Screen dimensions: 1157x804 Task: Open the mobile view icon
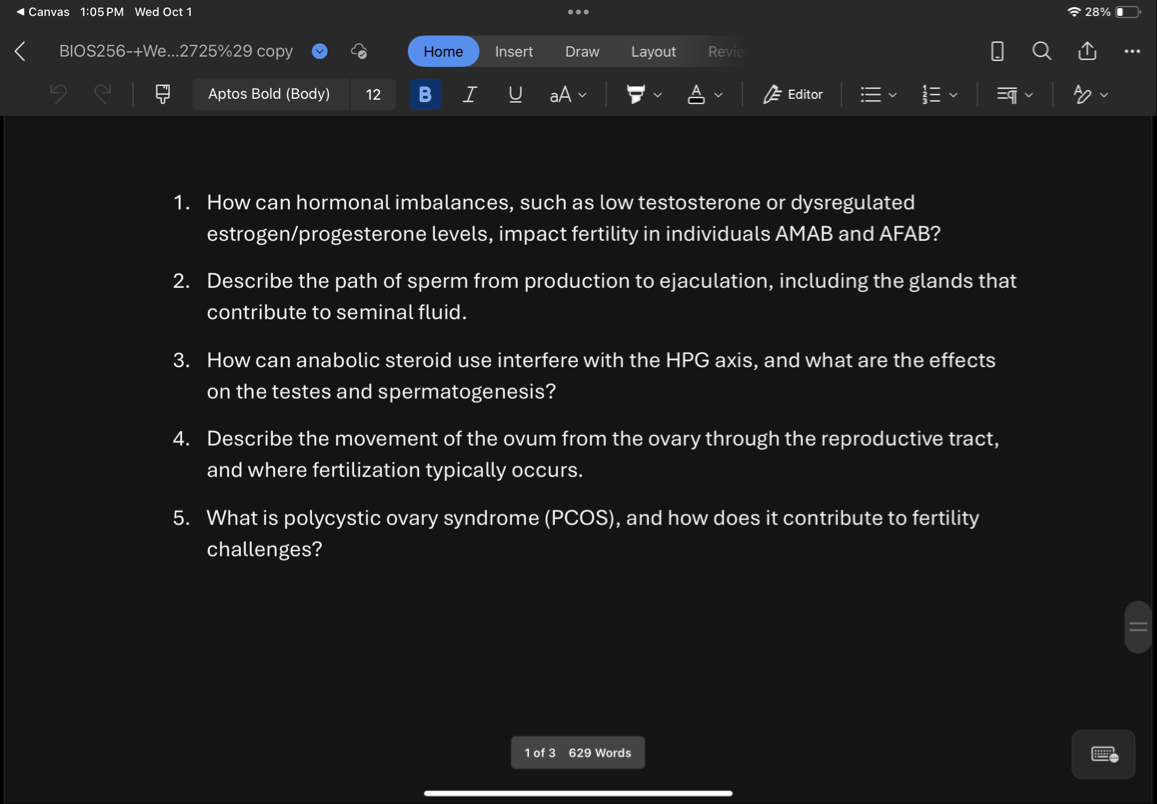(996, 52)
